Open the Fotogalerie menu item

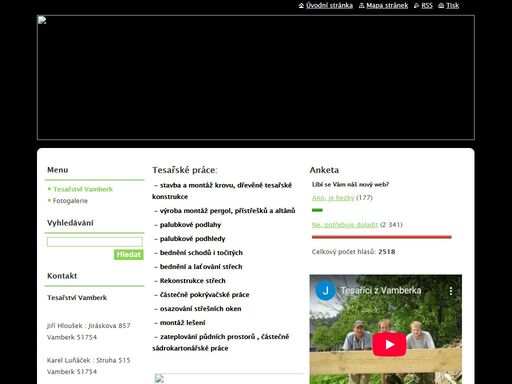pyautogui.click(x=70, y=201)
